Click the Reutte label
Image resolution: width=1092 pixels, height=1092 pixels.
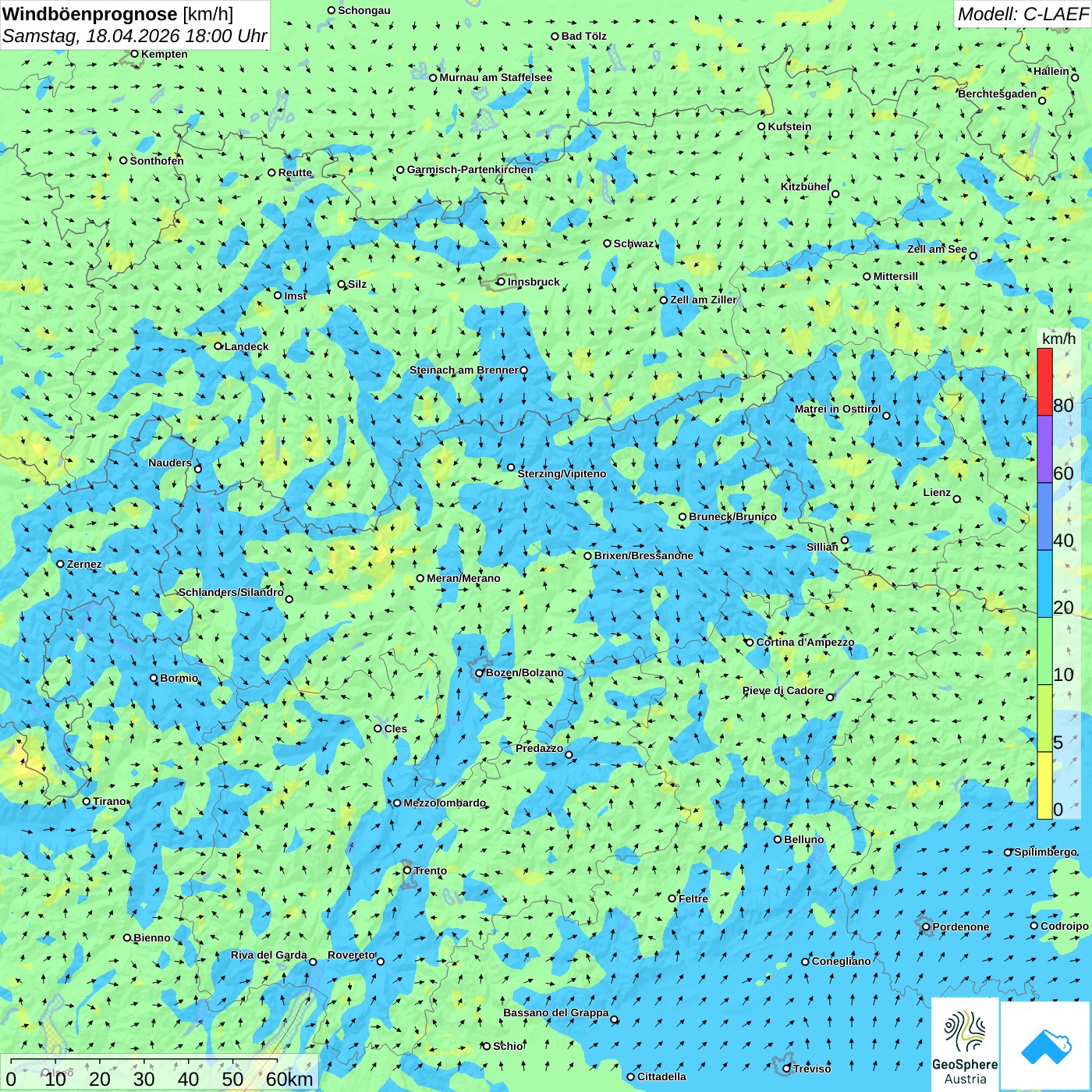(295, 172)
